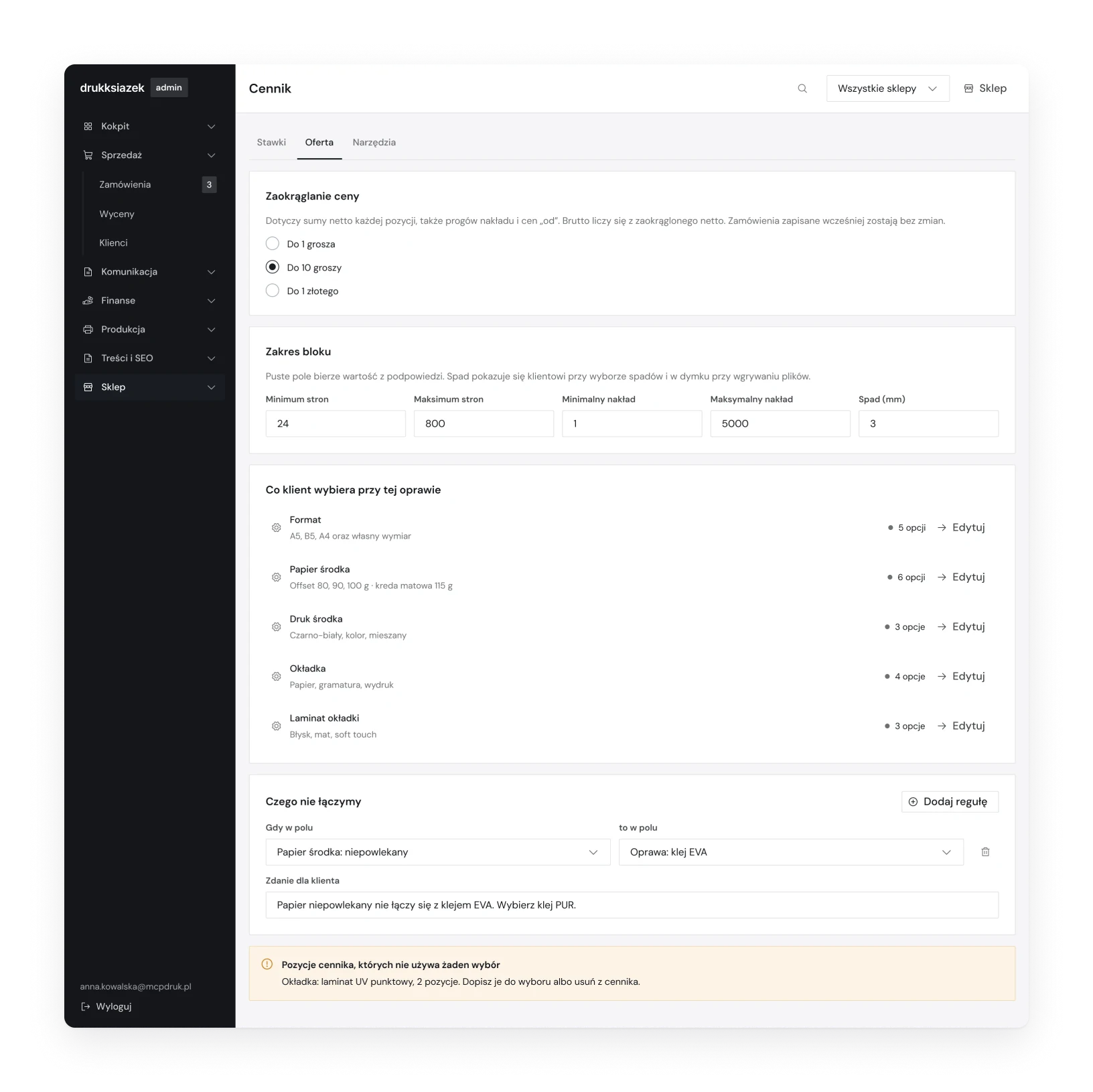1093x1092 pixels.
Task: Click Dodaj regułę button
Action: point(950,801)
